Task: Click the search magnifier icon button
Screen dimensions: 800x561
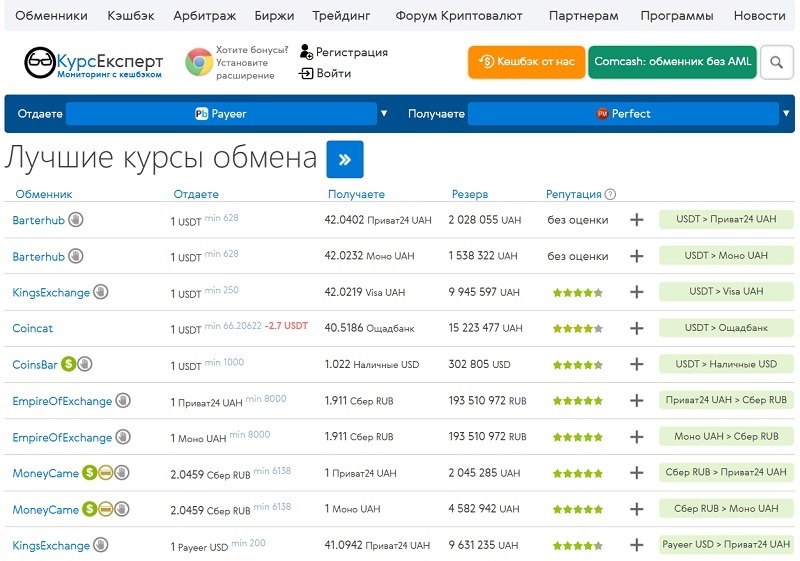Action: point(777,62)
